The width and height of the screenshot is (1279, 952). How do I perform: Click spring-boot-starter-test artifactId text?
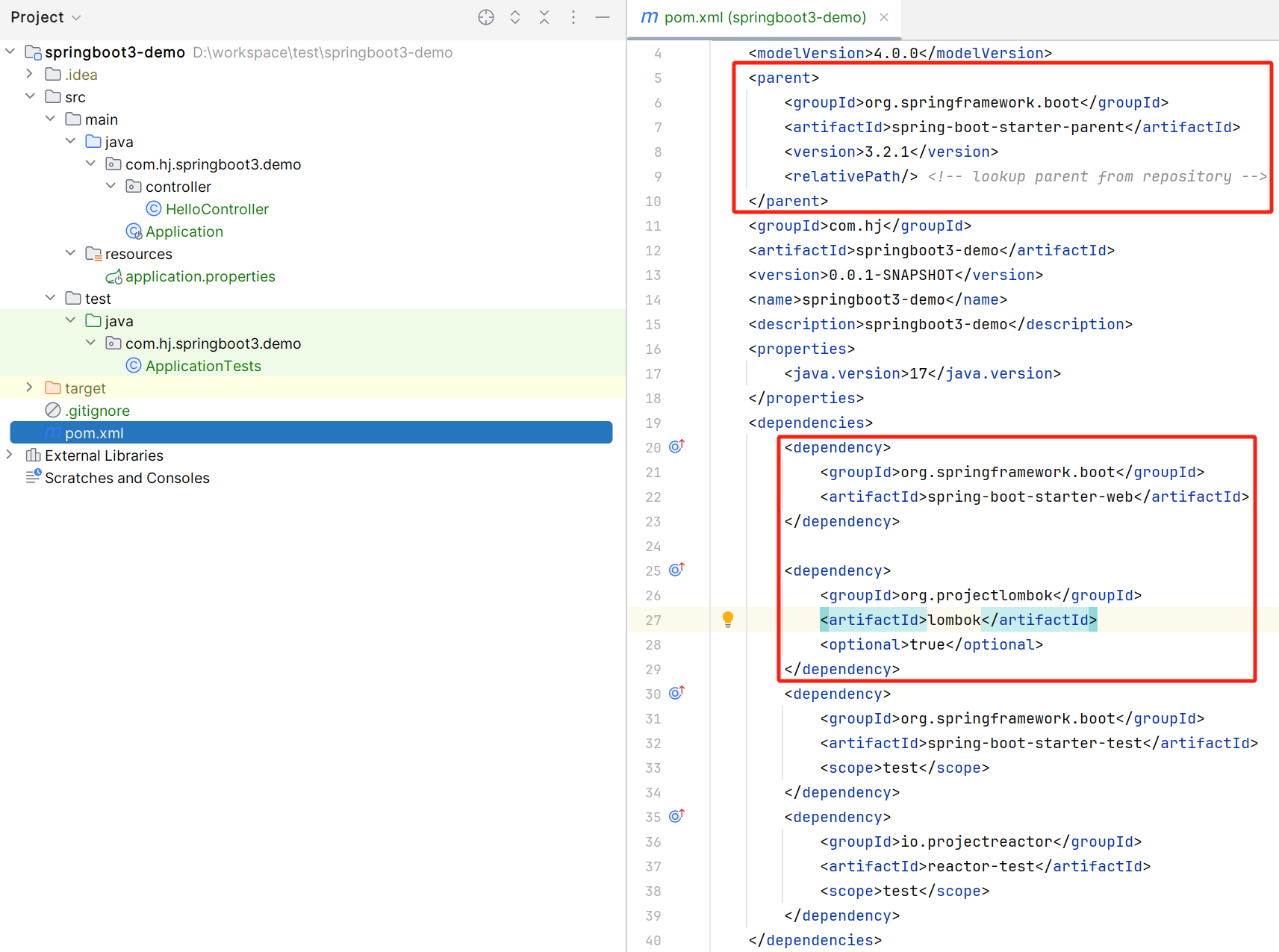[1035, 743]
